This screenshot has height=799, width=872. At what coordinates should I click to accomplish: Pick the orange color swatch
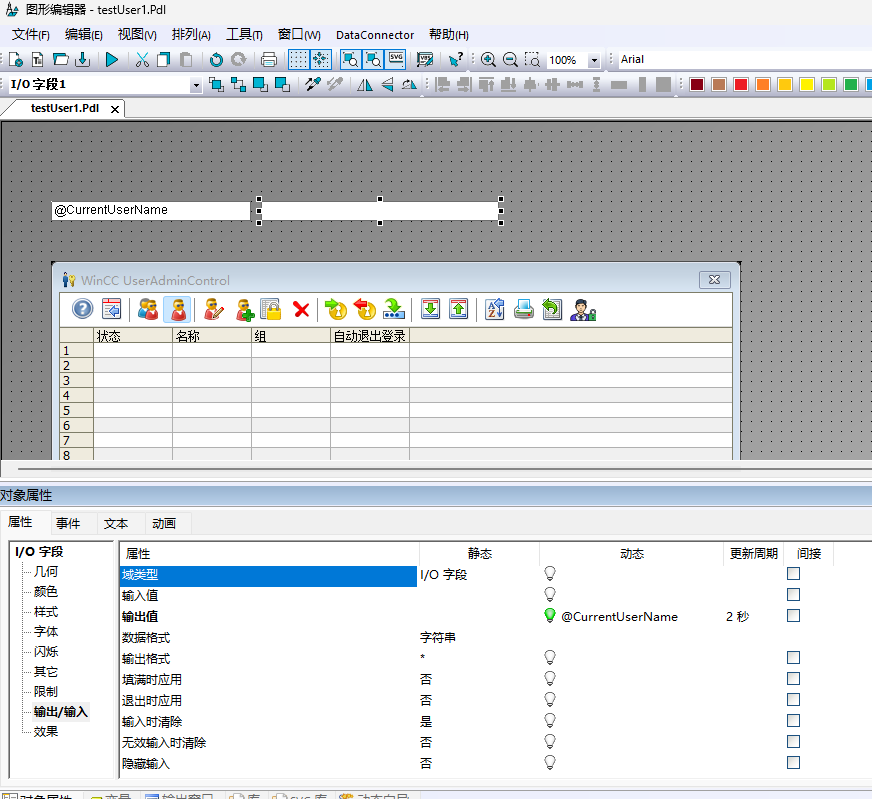[x=763, y=85]
